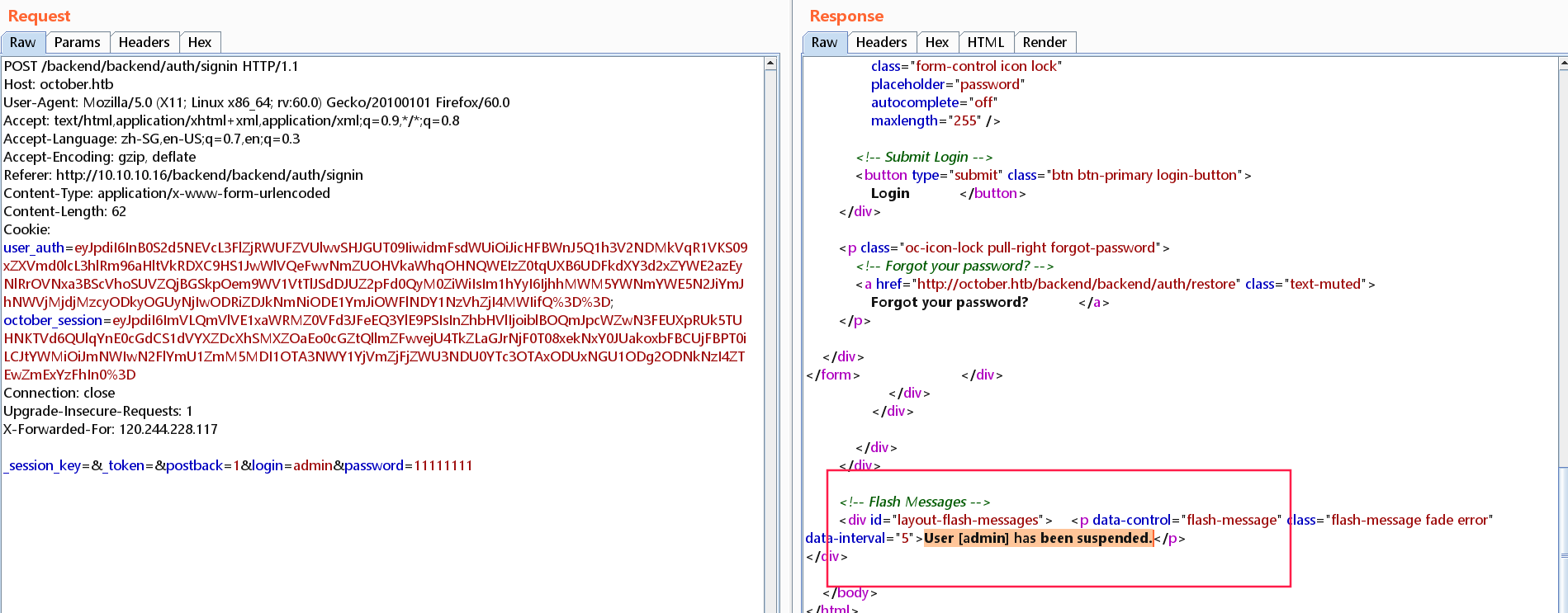Click the maxlength="255" attribute line
This screenshot has height=613, width=1568.
[x=936, y=120]
